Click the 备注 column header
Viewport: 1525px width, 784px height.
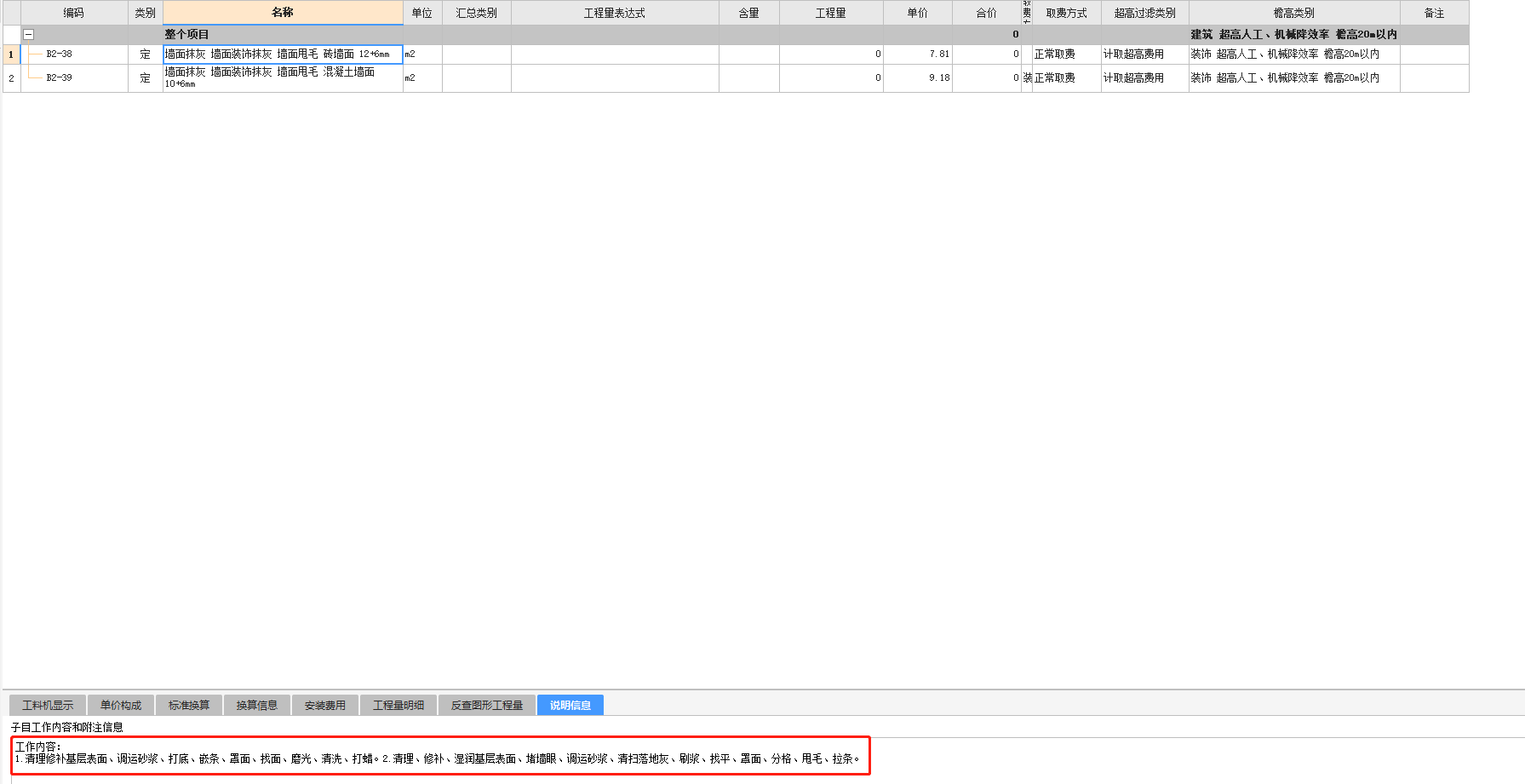coord(1435,13)
